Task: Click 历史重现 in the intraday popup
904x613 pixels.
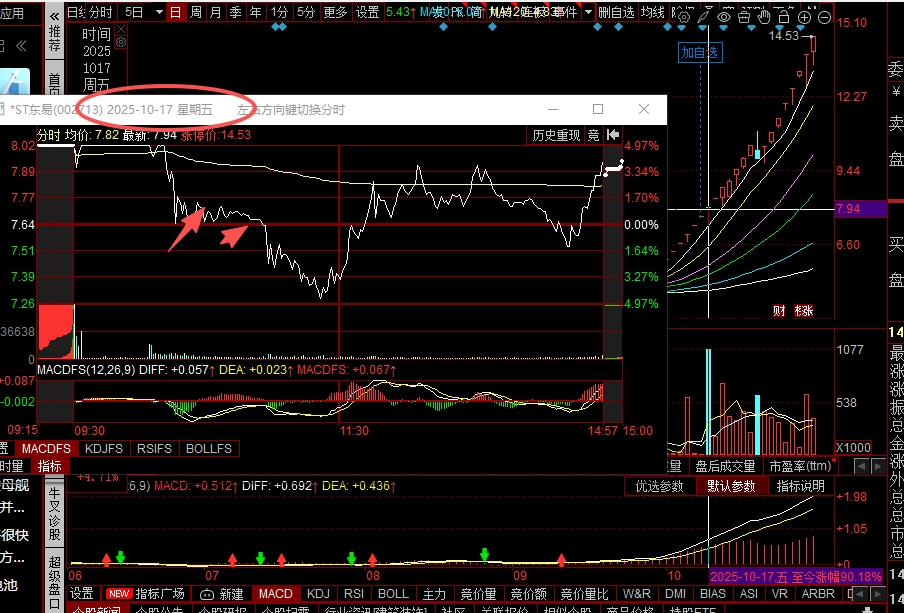Action: pyautogui.click(x=556, y=135)
